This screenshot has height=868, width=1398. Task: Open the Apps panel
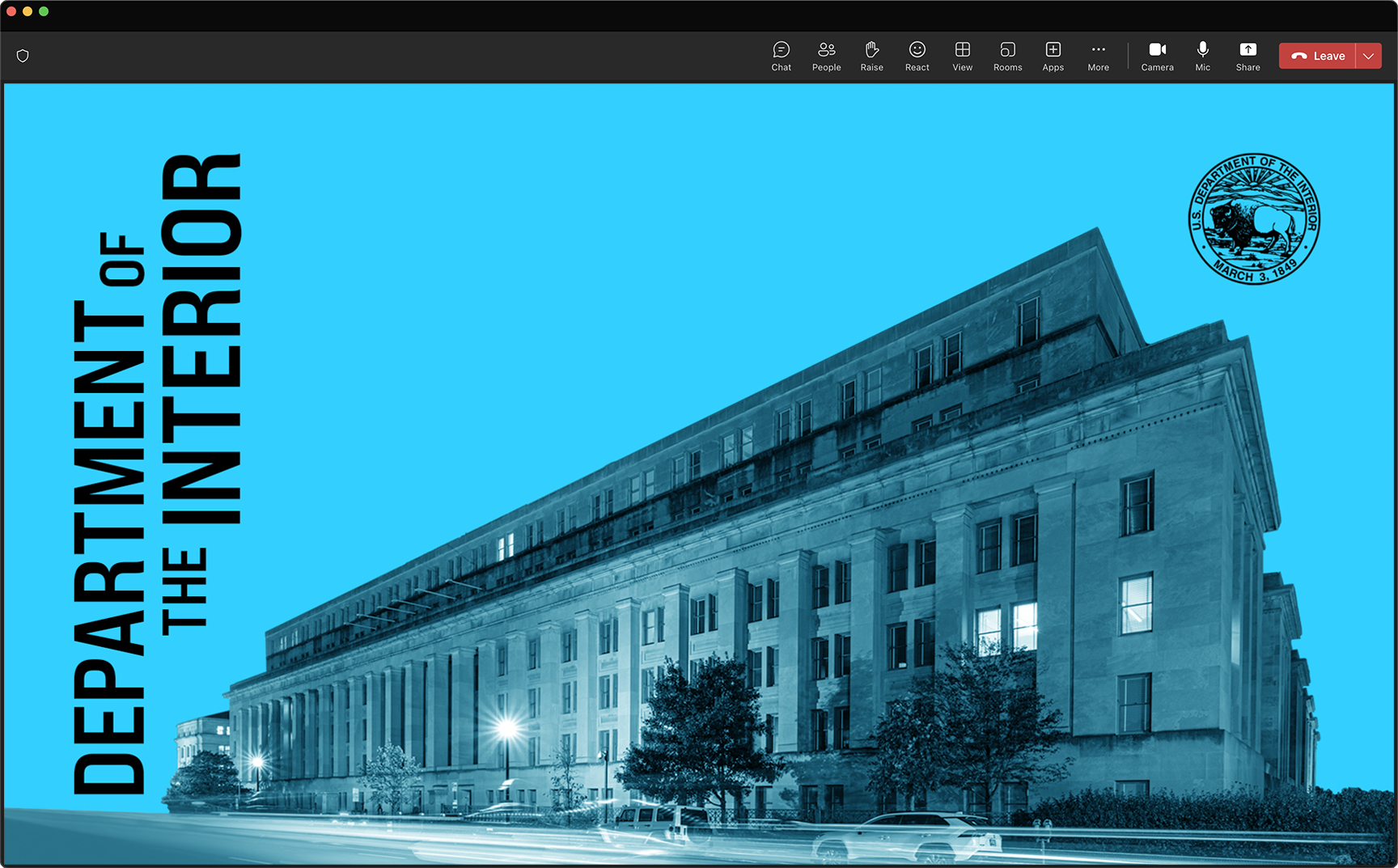1053,56
